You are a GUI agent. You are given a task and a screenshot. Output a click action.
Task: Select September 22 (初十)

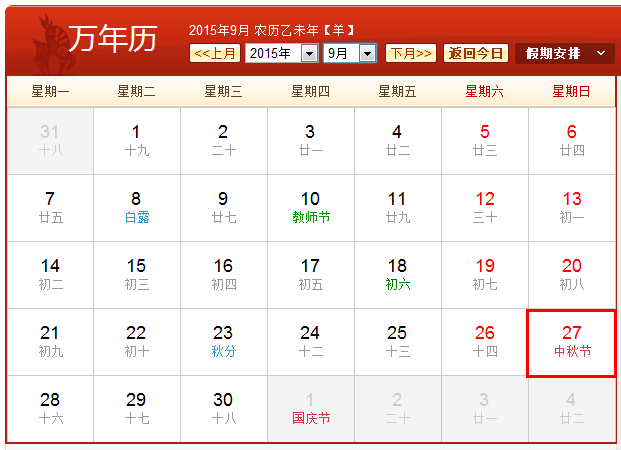[137, 341]
